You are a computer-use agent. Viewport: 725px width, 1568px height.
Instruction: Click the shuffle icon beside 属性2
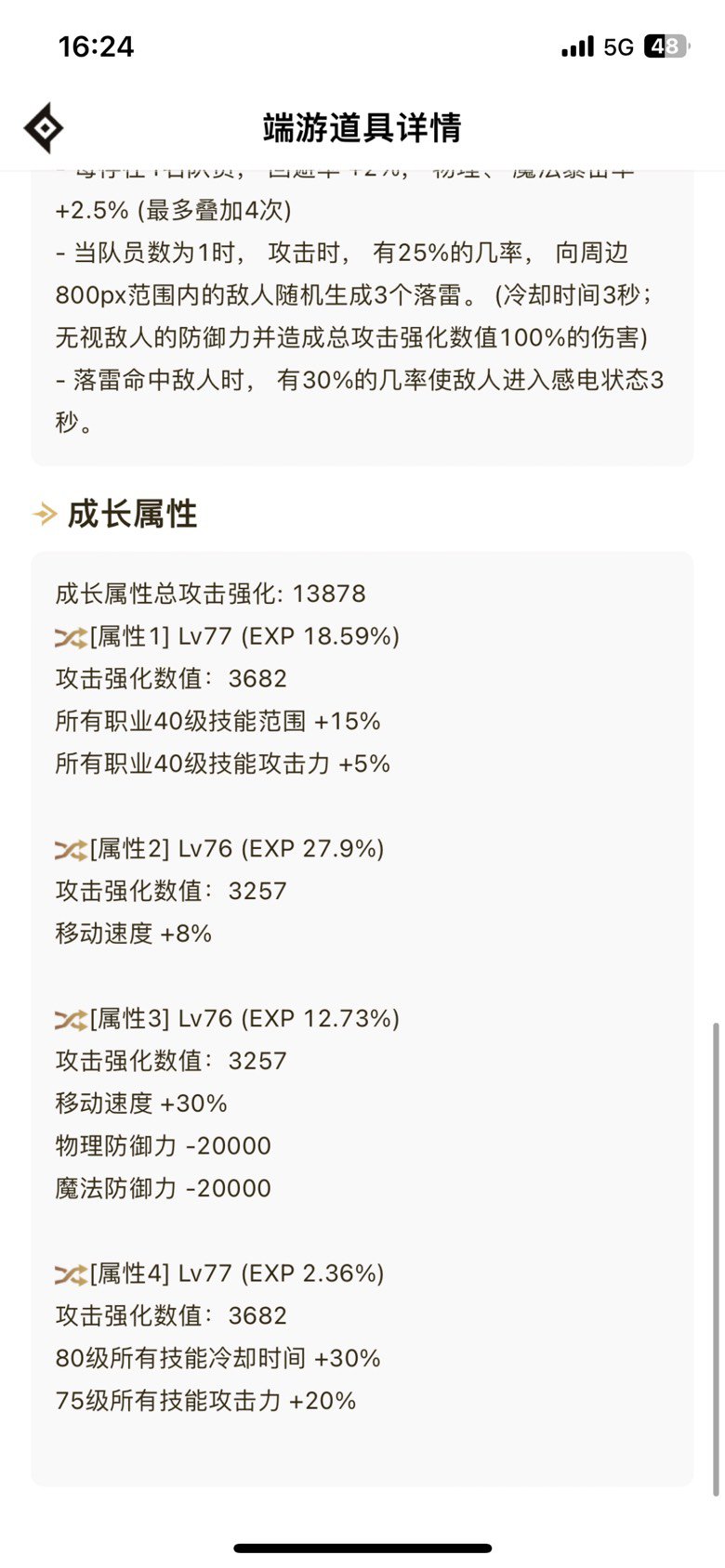(71, 849)
